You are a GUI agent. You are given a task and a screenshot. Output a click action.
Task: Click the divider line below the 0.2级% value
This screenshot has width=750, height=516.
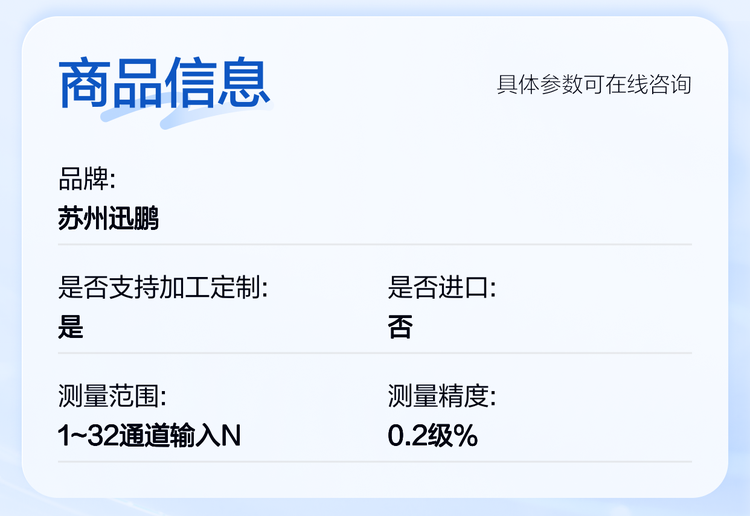(540, 461)
